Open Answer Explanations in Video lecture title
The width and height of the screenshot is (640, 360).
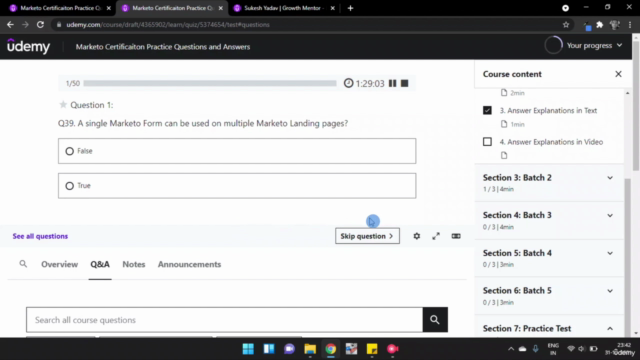(551, 142)
